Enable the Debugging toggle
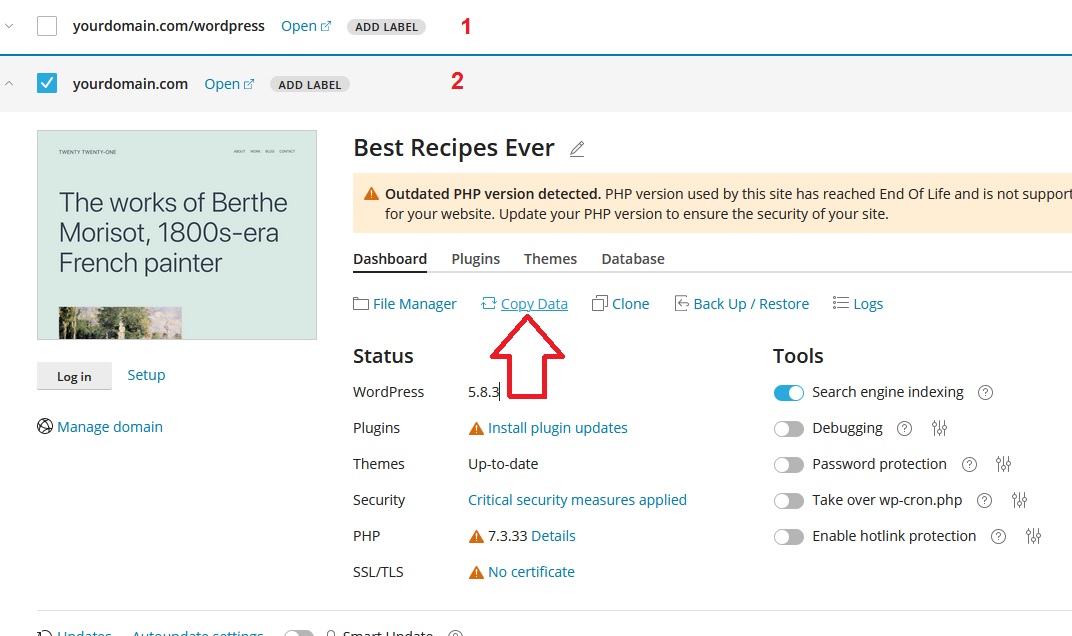 click(789, 429)
